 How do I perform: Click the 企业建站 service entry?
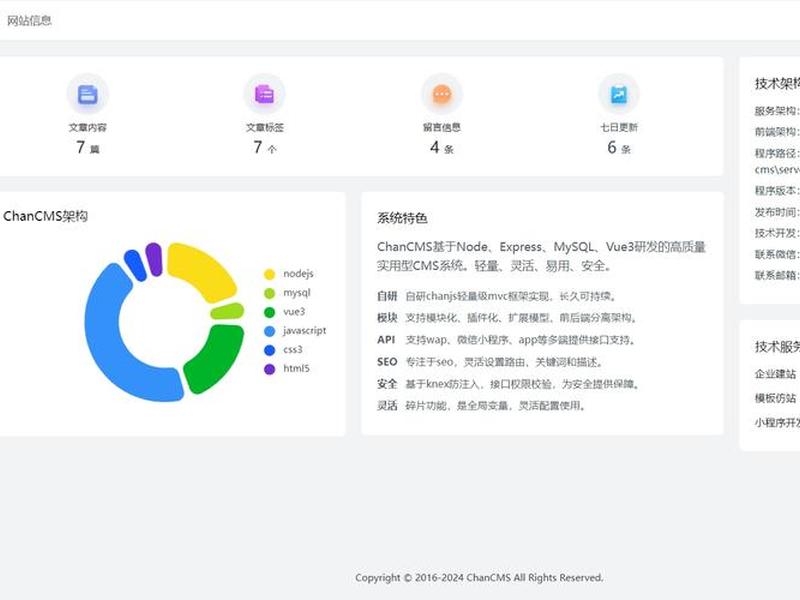[775, 374]
